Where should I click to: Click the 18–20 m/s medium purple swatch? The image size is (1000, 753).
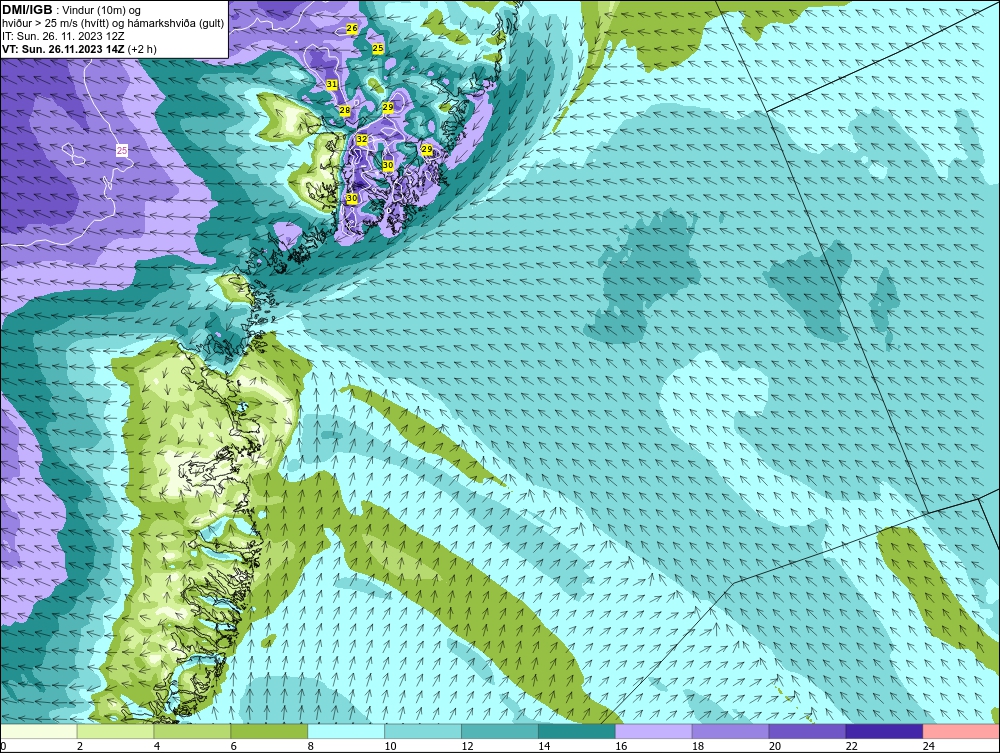coord(730,731)
